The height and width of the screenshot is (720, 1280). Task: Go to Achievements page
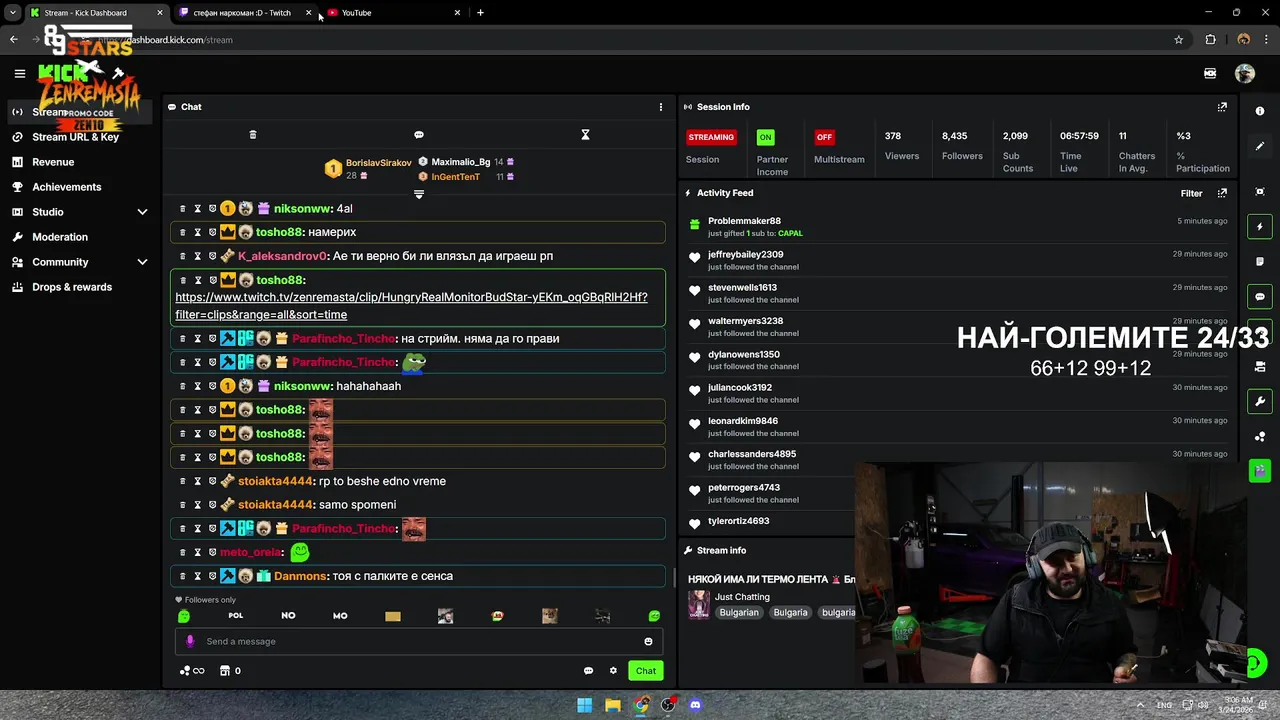click(66, 187)
